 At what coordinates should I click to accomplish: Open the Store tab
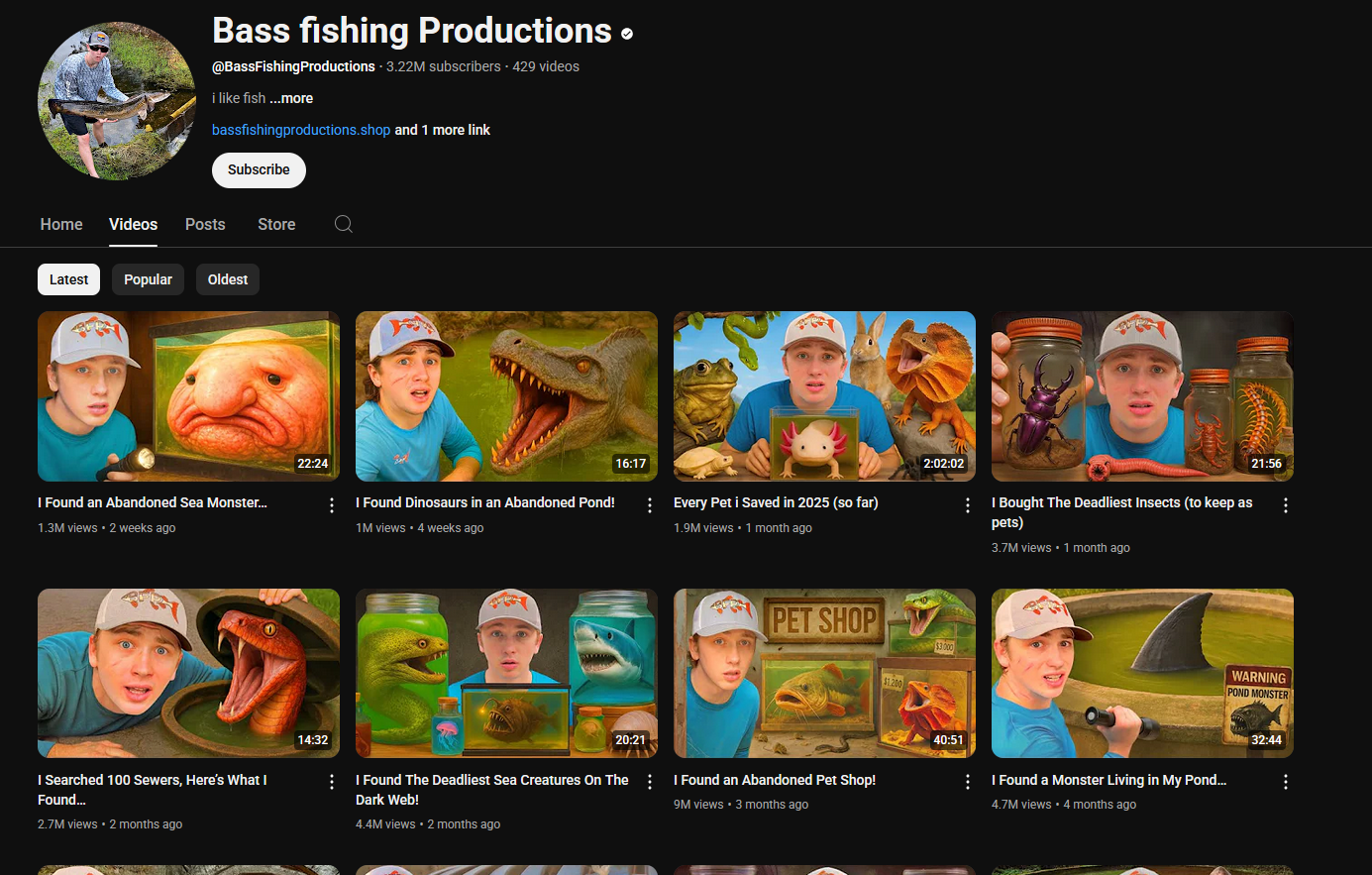(276, 224)
